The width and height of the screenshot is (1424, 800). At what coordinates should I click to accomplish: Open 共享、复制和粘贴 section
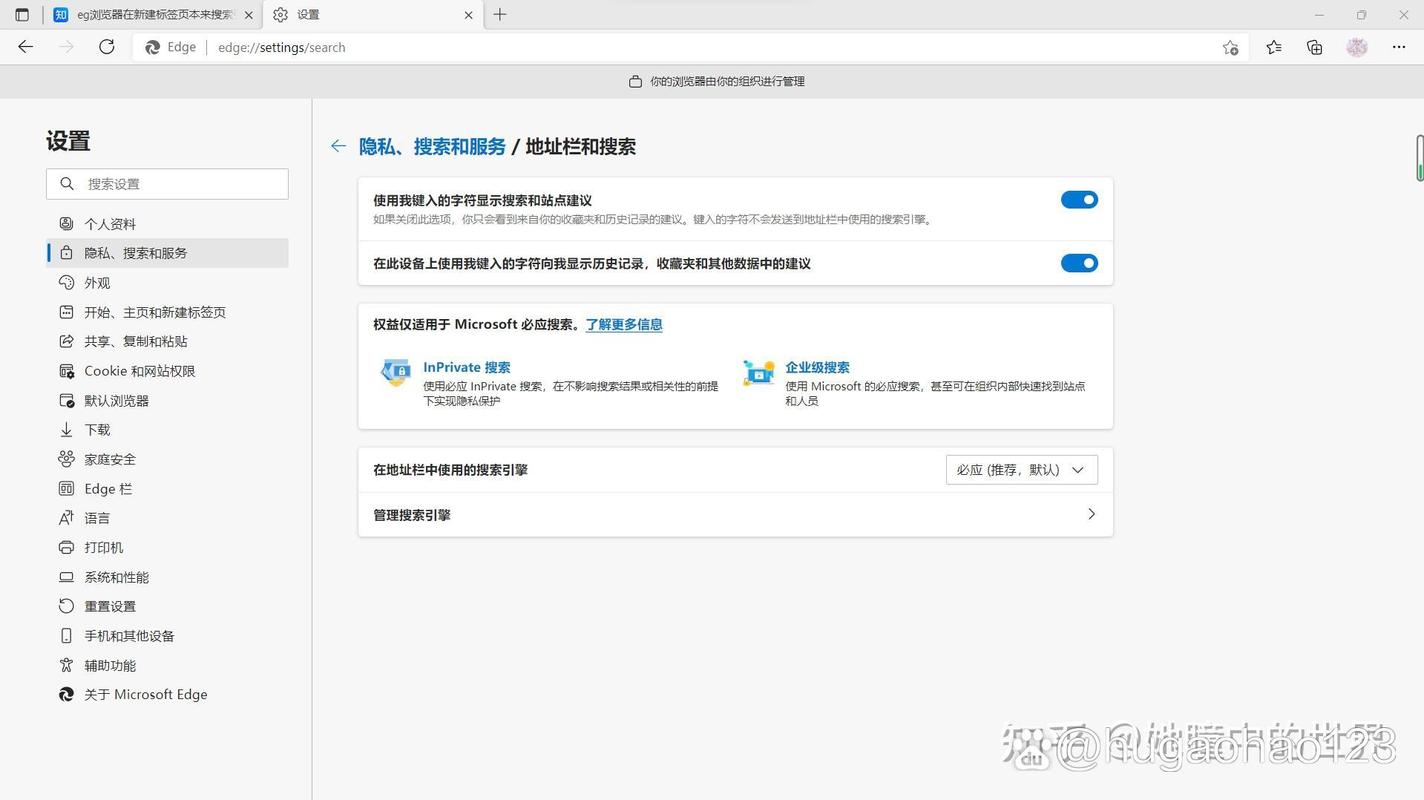coord(167,341)
